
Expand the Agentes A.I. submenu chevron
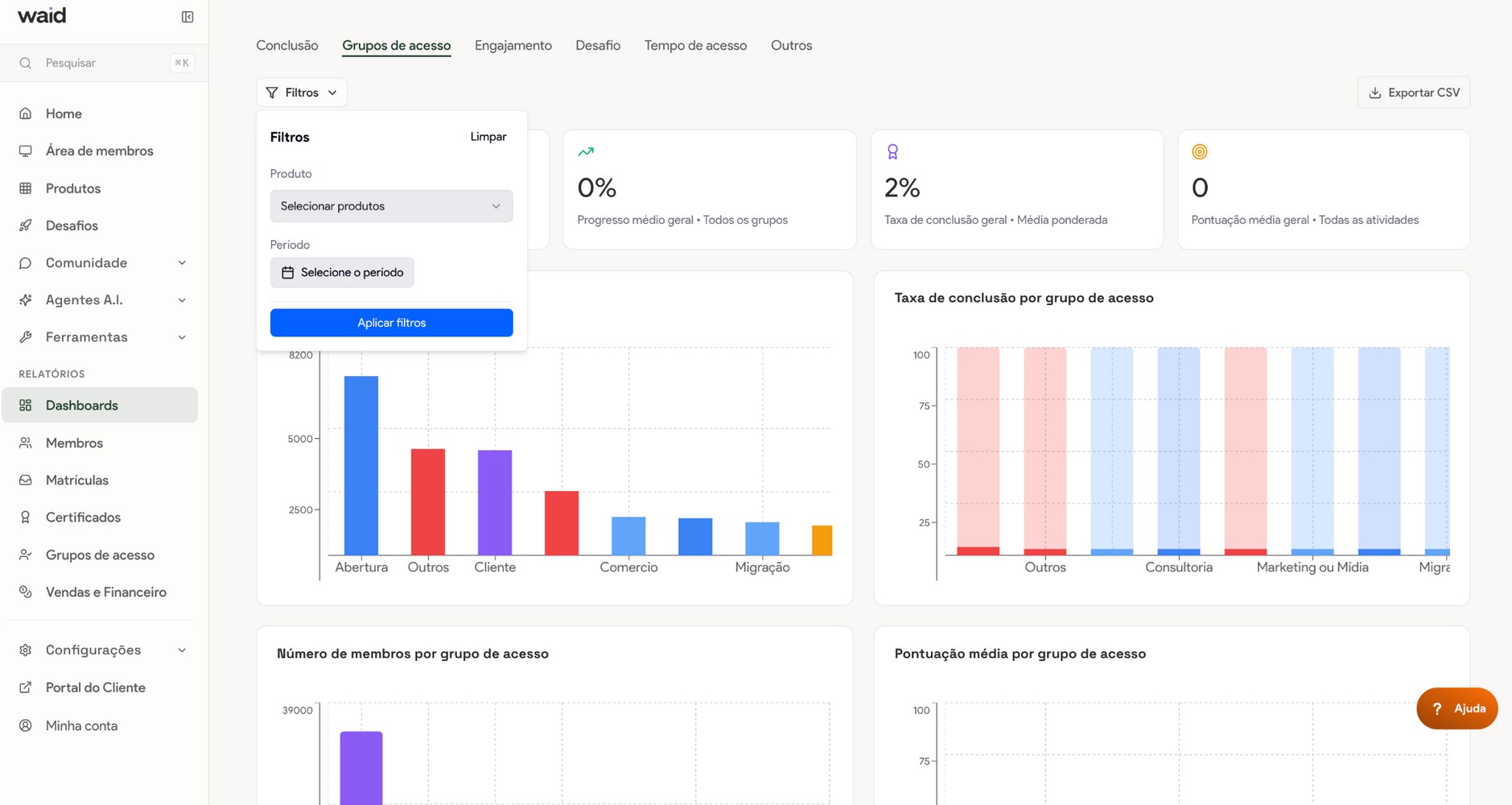[182, 299]
